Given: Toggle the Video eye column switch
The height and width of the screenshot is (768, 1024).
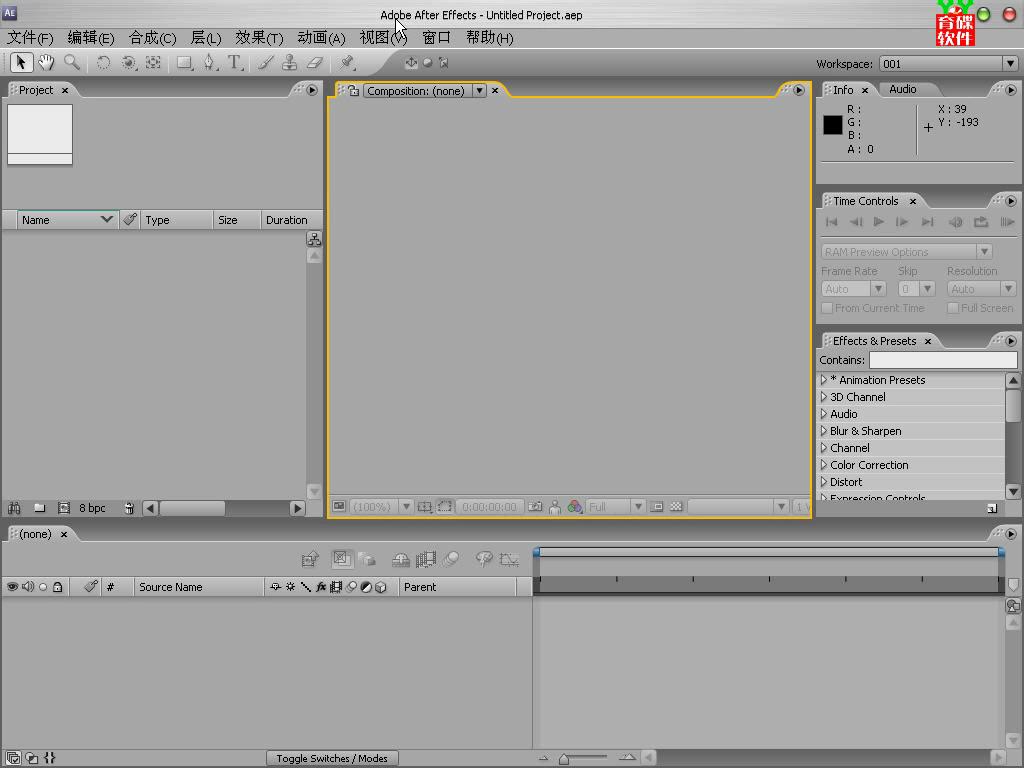Looking at the screenshot, I should pos(12,587).
